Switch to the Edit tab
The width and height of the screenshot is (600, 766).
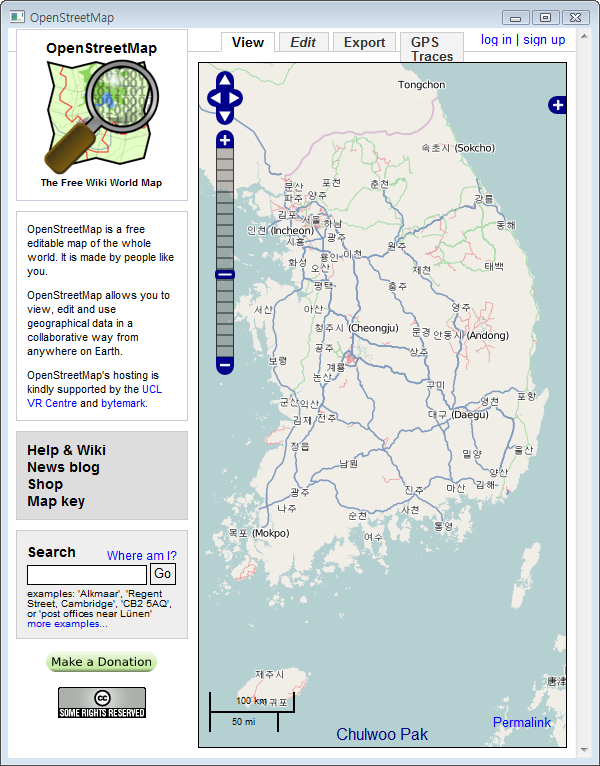tap(303, 43)
